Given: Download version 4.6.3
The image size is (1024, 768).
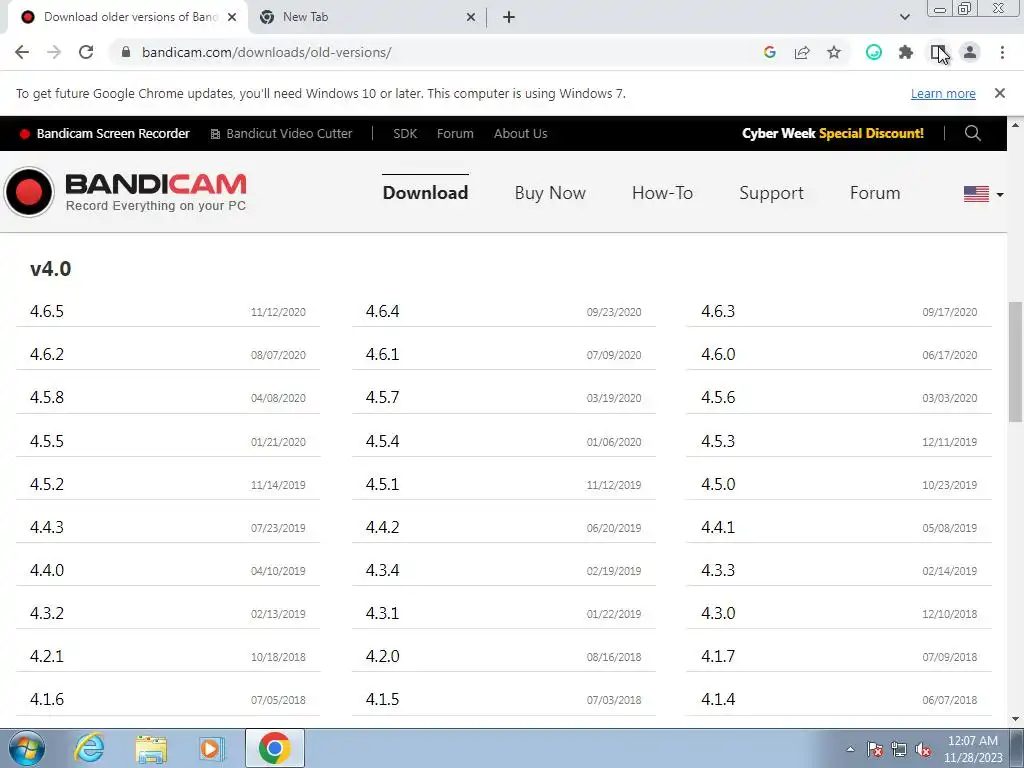Looking at the screenshot, I should coord(718,311).
